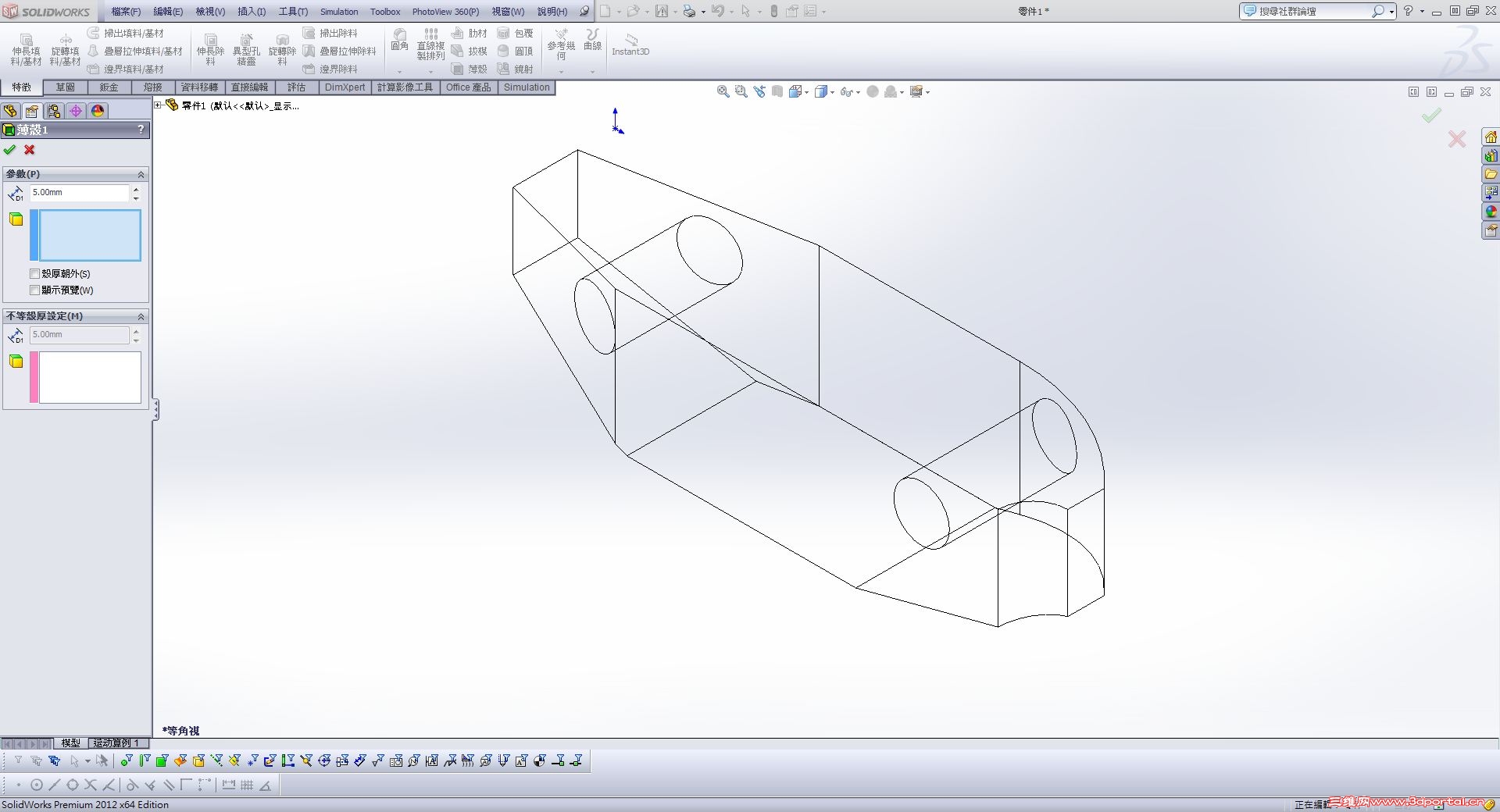
Task: Click the Previous View icon
Action: (759, 92)
